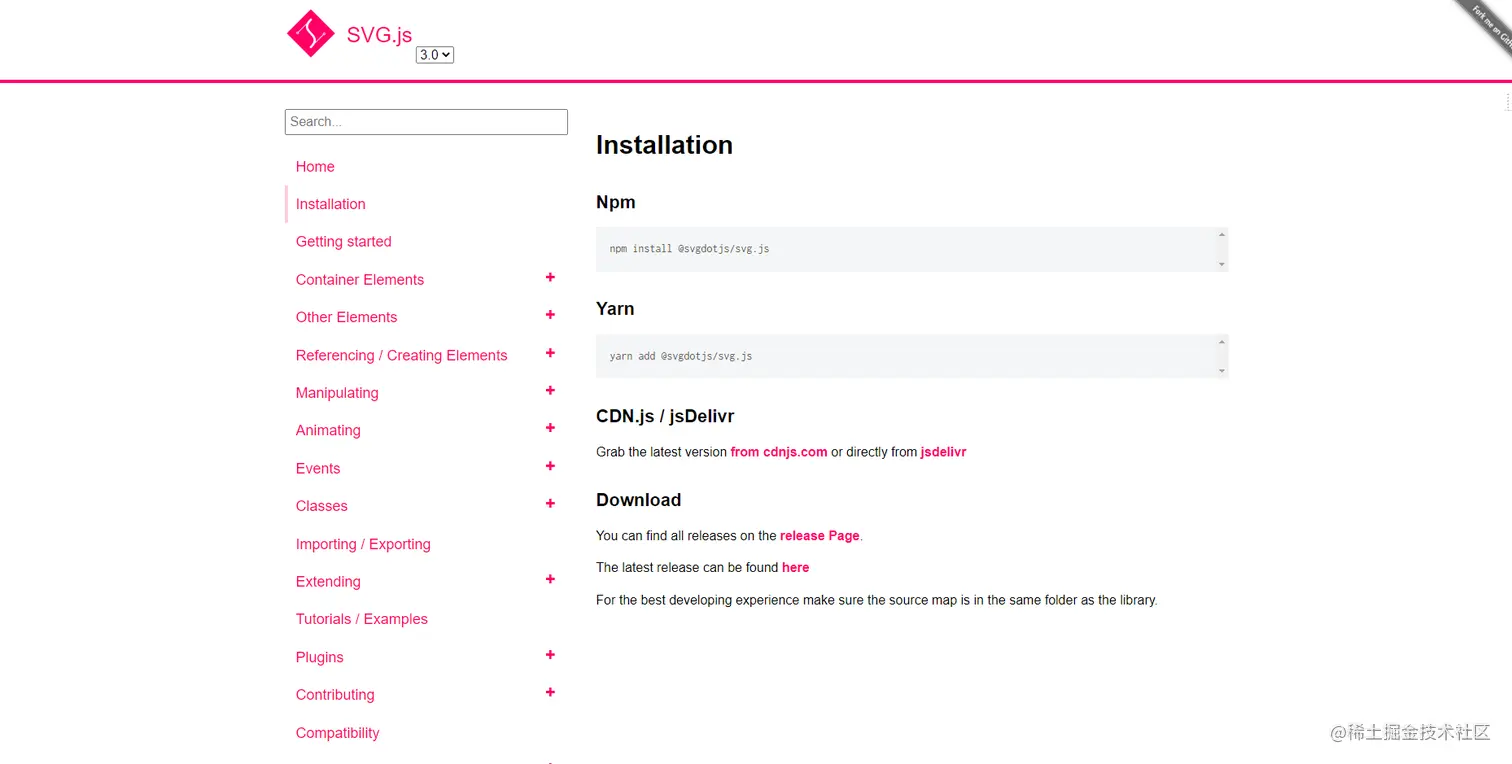The image size is (1512, 764).
Task: Open Plugins section link
Action: [320, 657]
